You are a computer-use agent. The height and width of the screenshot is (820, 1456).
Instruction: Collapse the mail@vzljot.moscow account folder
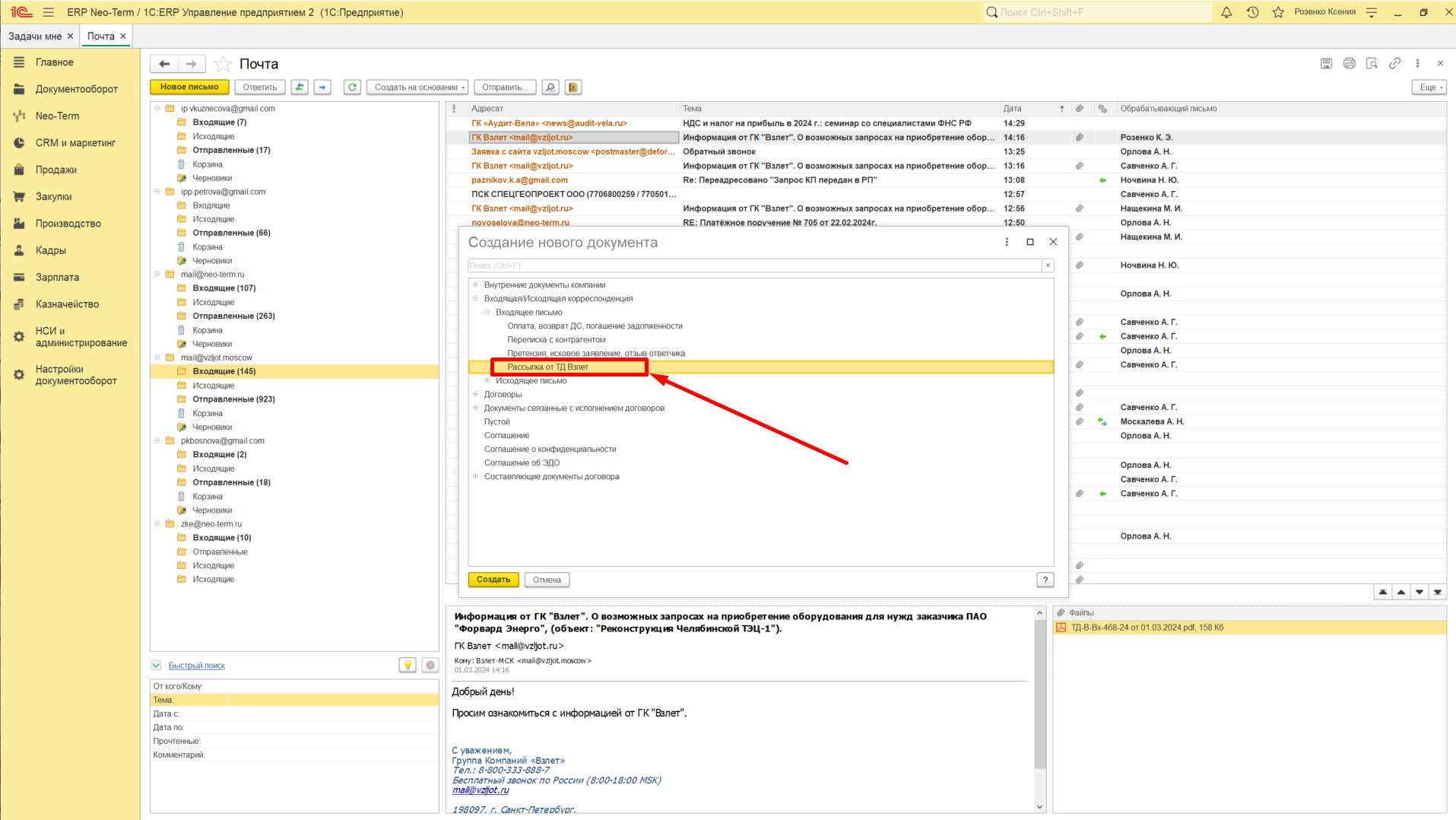coord(157,358)
